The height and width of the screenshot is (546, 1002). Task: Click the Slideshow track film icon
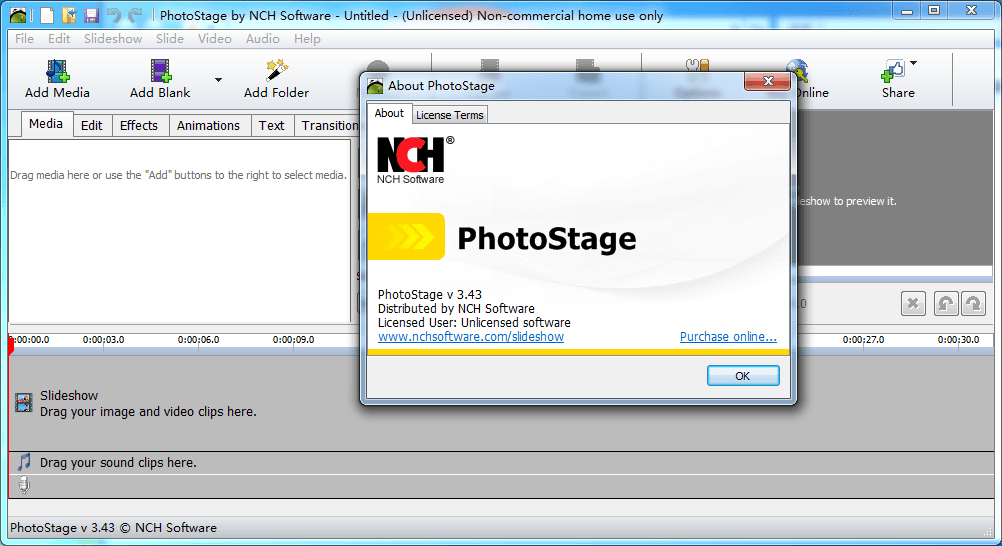[x=24, y=402]
